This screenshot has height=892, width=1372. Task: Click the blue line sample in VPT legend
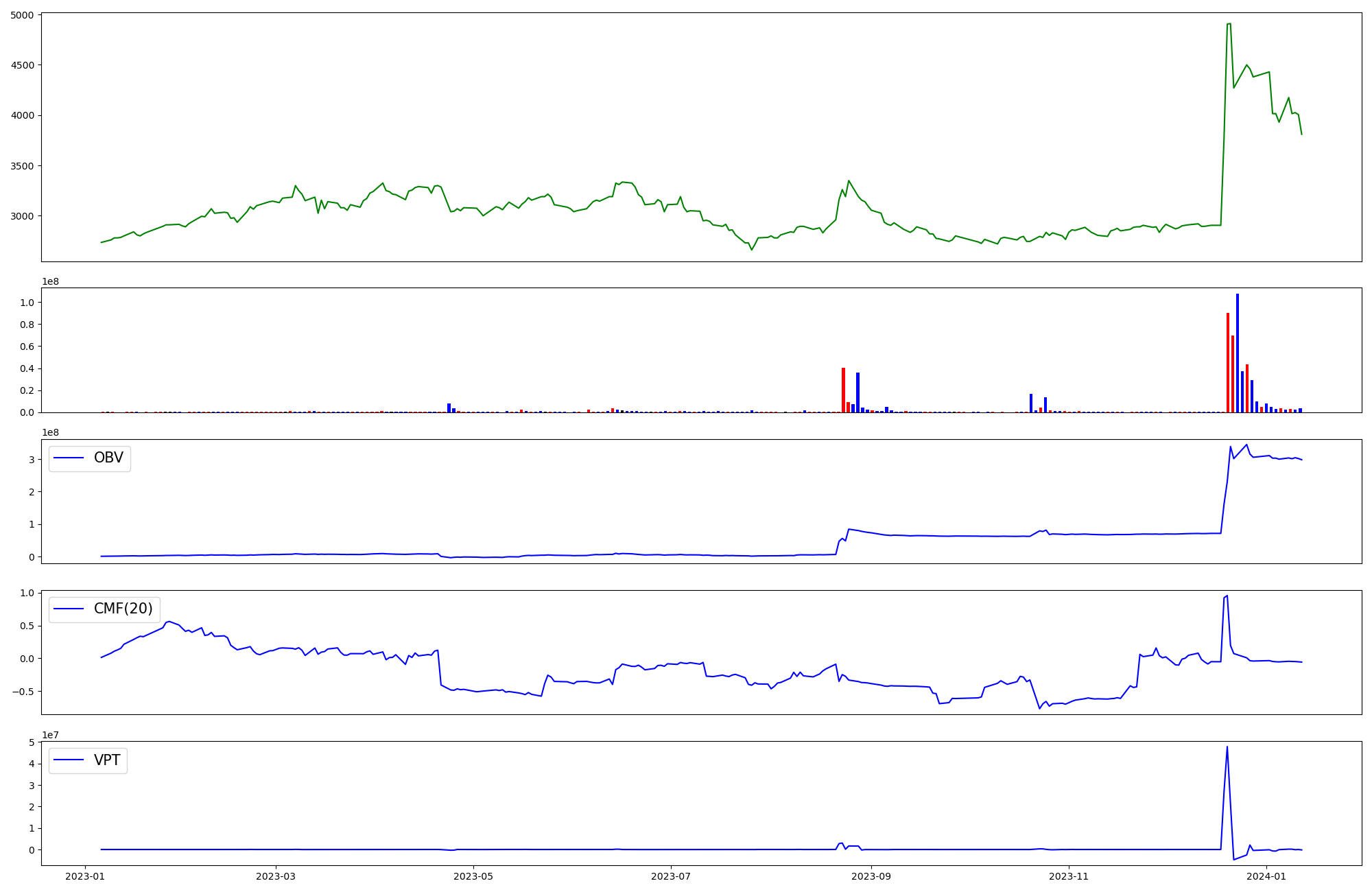69,760
